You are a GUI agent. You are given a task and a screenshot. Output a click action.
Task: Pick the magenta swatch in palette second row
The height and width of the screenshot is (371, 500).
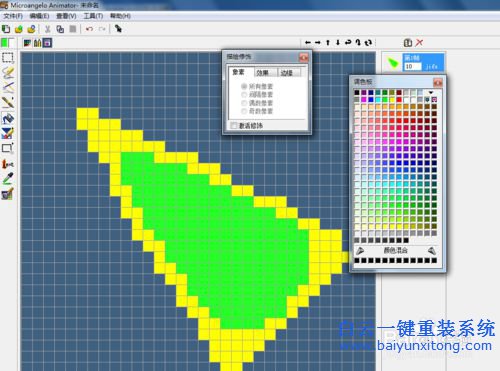coord(364,99)
